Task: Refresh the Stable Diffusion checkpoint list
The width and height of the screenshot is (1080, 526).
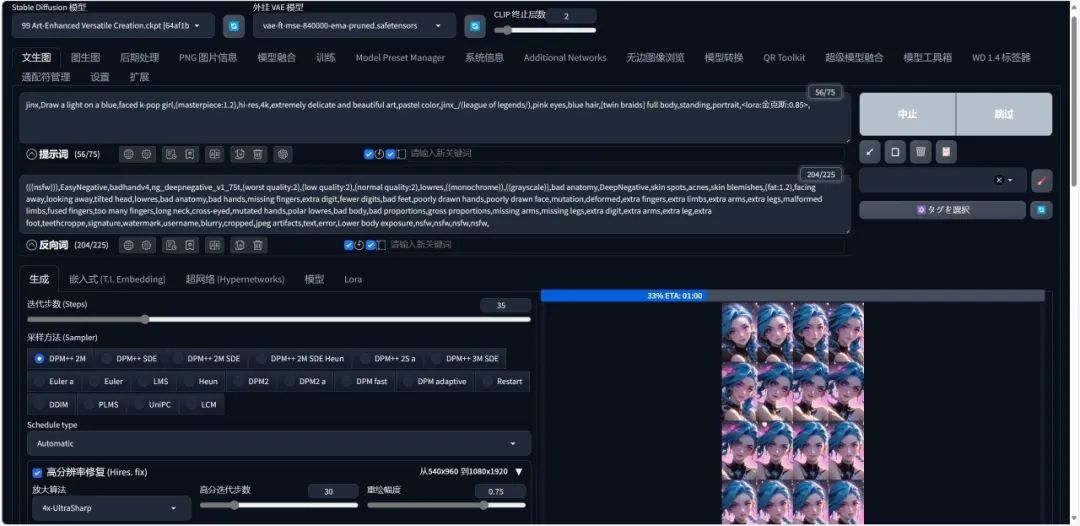Action: pos(234,26)
